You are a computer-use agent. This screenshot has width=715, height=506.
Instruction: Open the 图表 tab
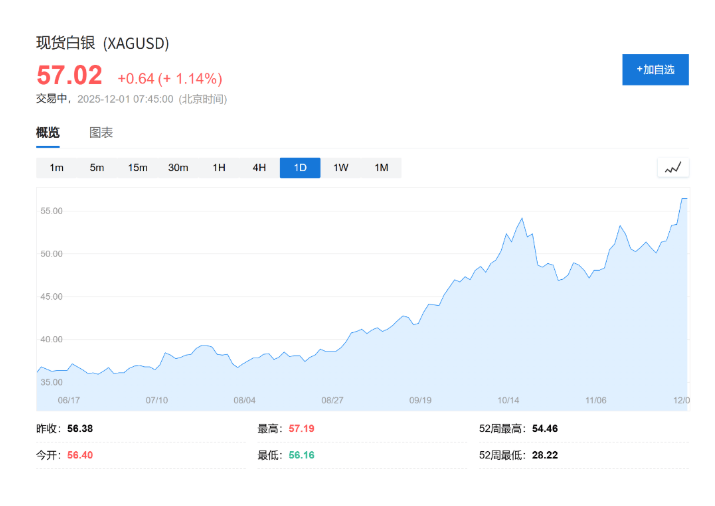click(x=101, y=133)
